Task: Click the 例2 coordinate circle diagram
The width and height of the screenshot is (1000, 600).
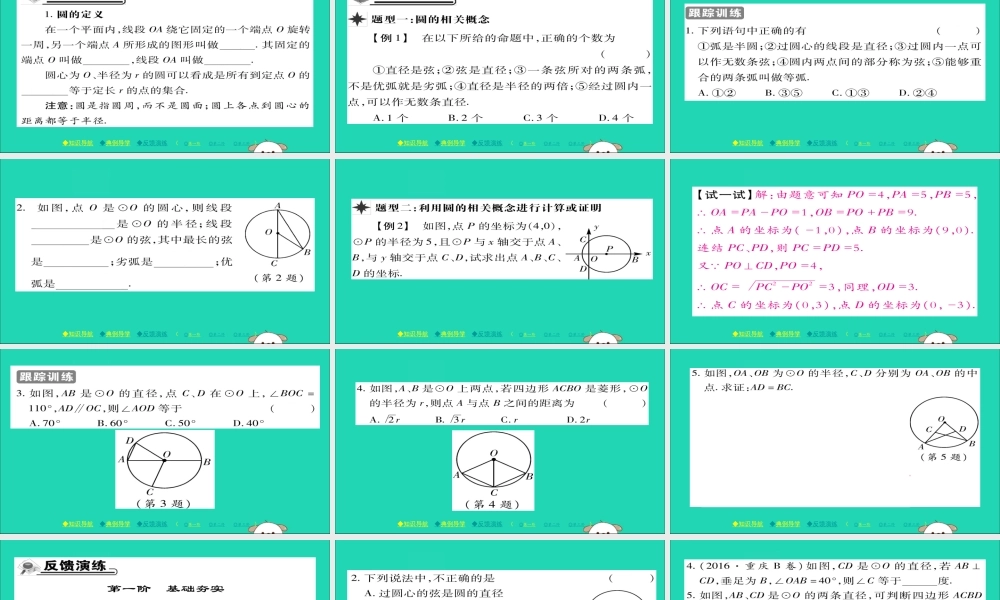Action: pos(607,251)
